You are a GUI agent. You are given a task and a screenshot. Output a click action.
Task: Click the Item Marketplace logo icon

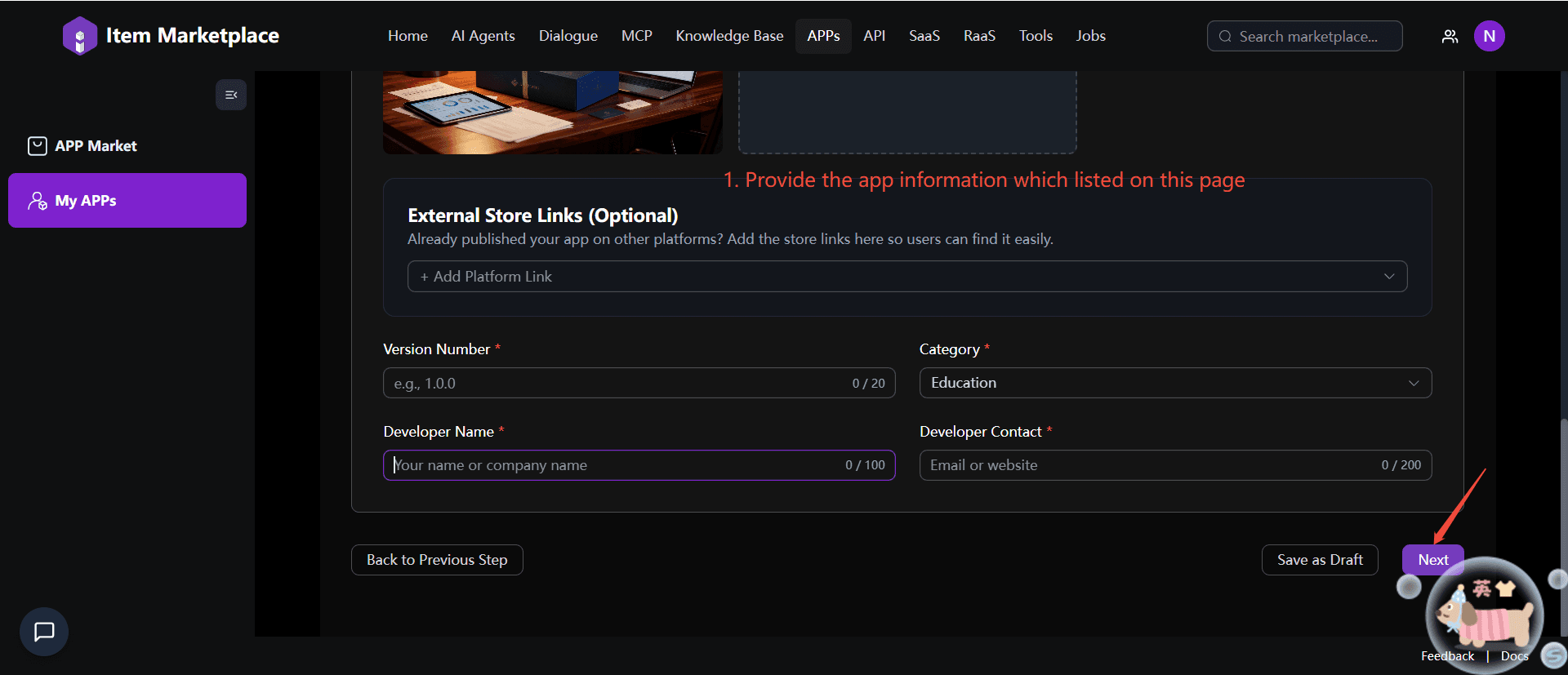point(79,36)
